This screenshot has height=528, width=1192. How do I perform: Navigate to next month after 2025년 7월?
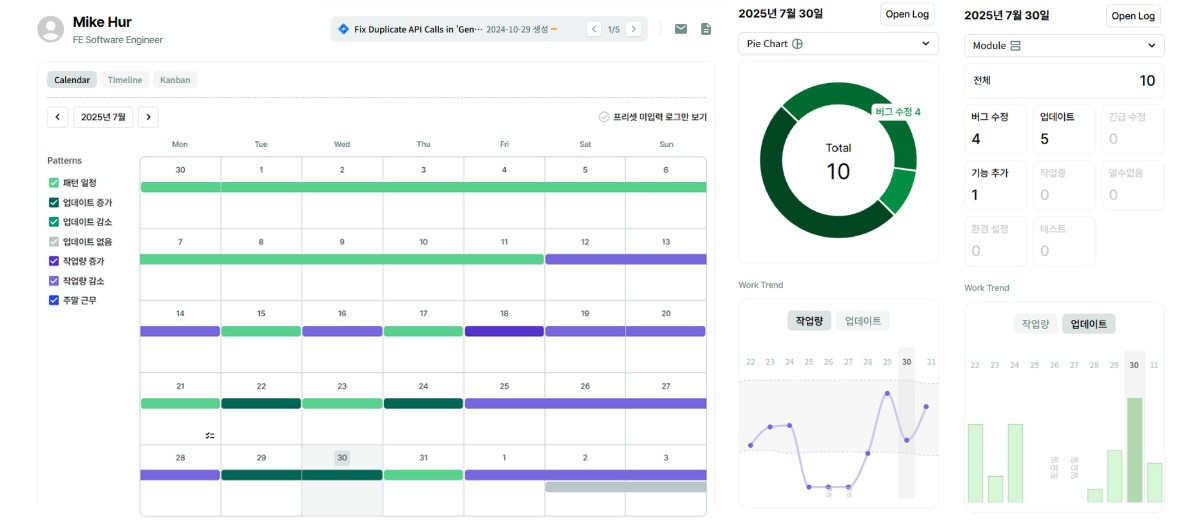coord(149,117)
